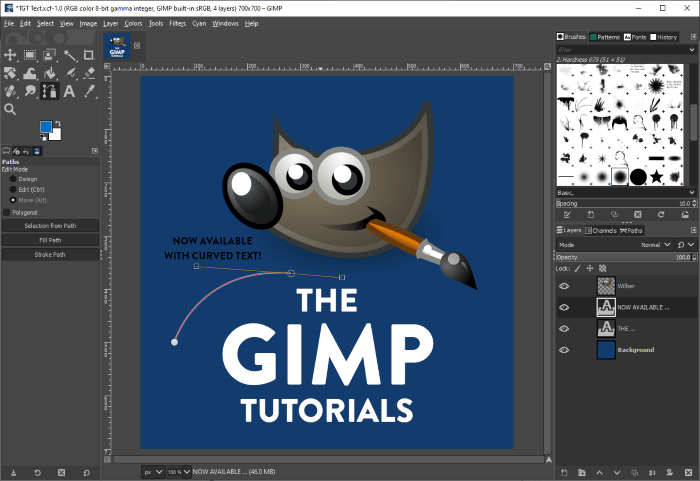Reset tool options to defaults

86,473
